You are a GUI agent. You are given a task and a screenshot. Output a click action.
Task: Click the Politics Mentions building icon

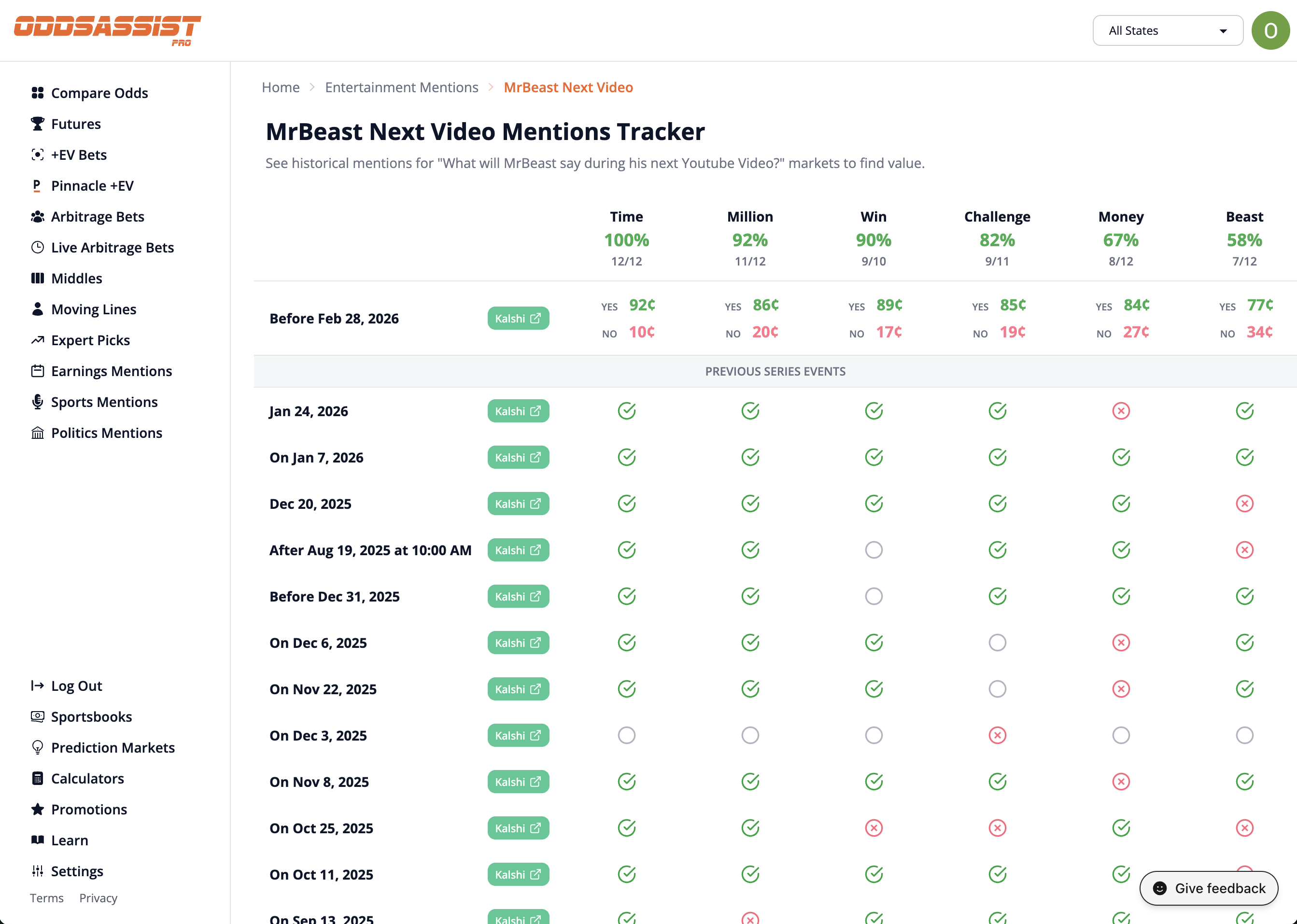[x=37, y=433]
